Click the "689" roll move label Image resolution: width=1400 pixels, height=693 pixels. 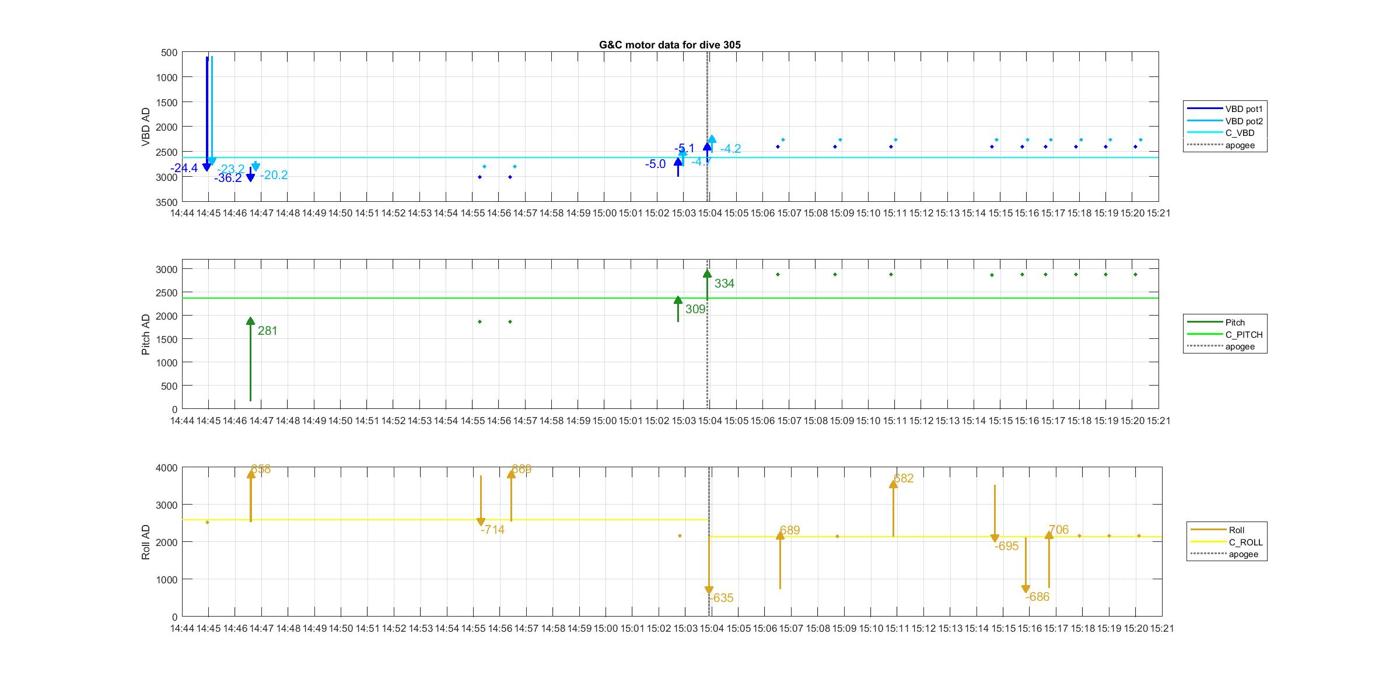[789, 530]
